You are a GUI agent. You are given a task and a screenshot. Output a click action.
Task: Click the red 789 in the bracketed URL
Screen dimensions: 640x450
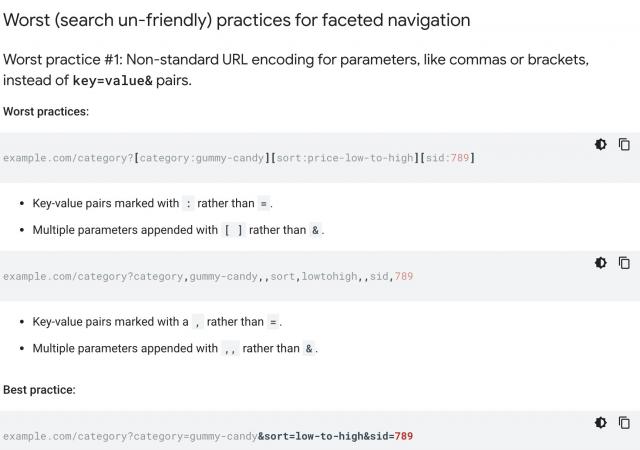(459, 158)
